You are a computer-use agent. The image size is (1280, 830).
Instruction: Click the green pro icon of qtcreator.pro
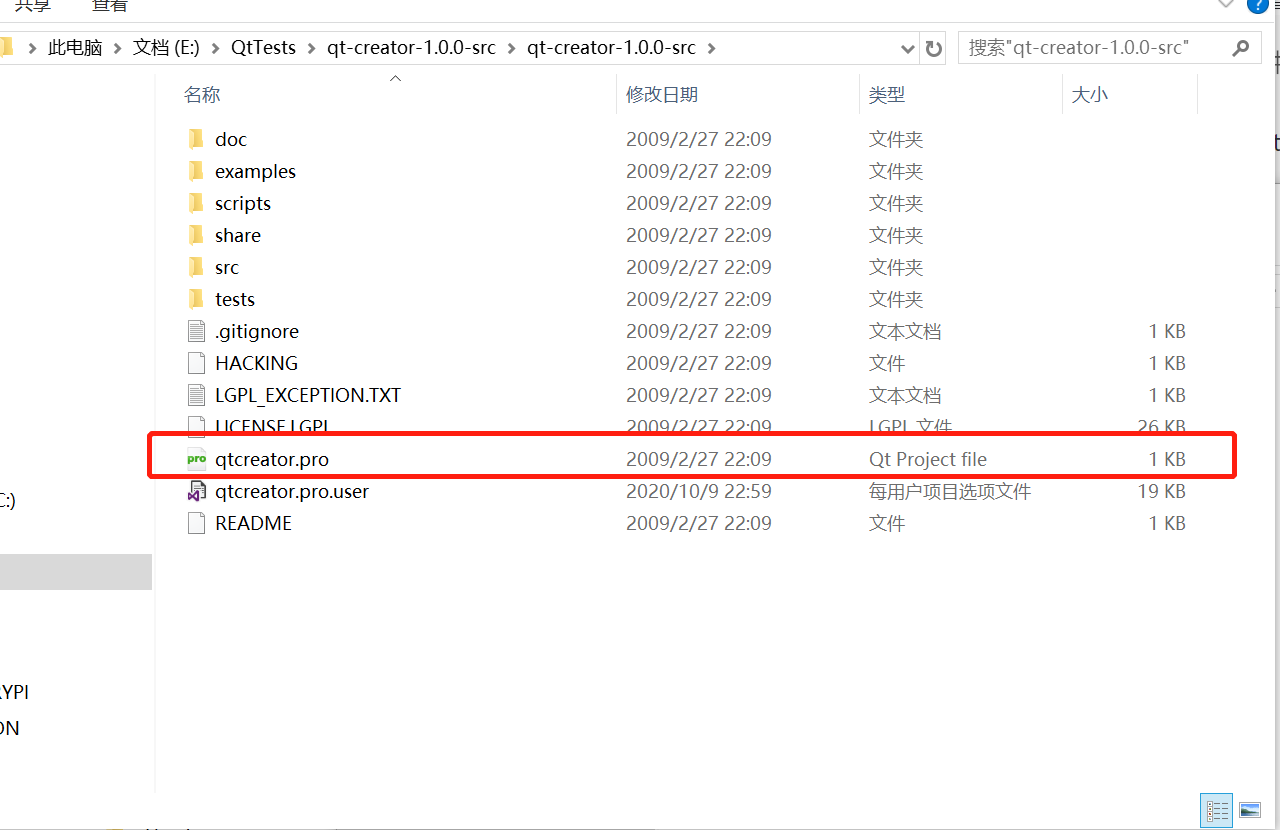pyautogui.click(x=196, y=459)
